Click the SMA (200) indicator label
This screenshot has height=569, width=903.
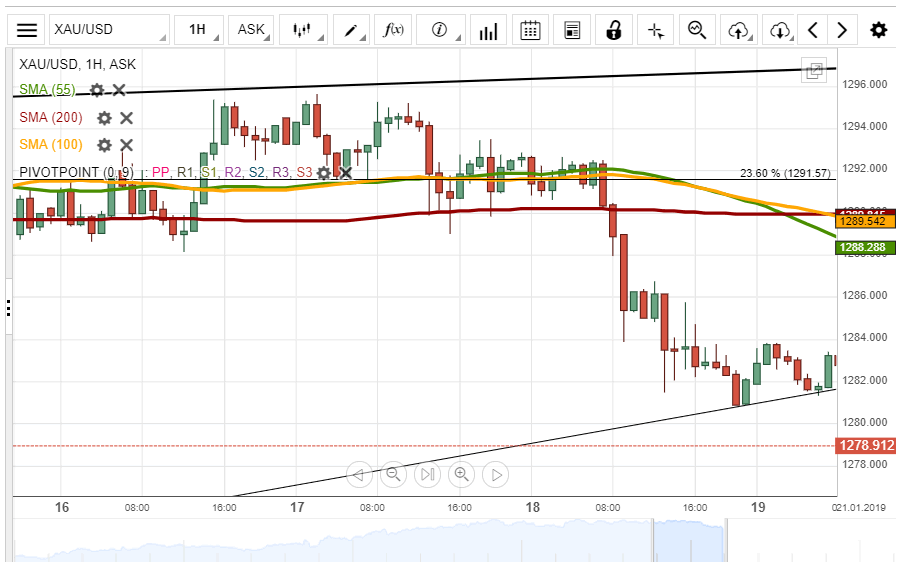[x=51, y=117]
